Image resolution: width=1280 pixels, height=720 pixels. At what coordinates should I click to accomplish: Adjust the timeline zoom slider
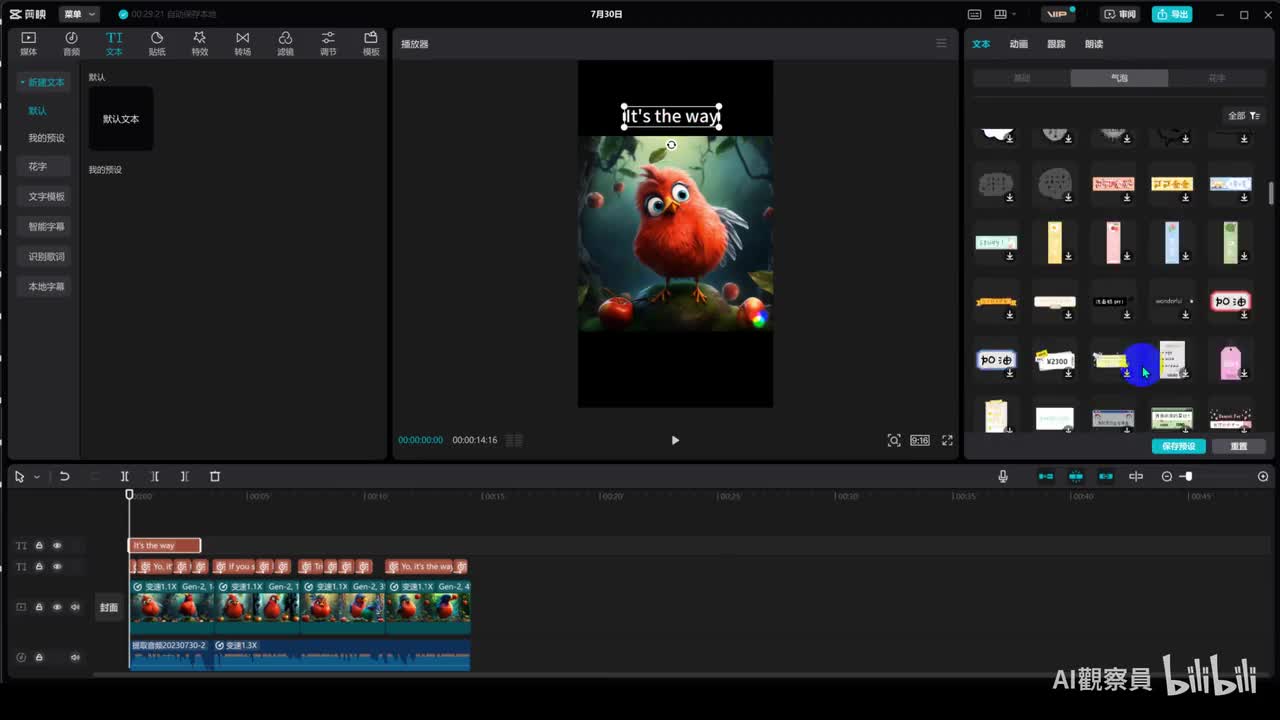pos(1187,477)
